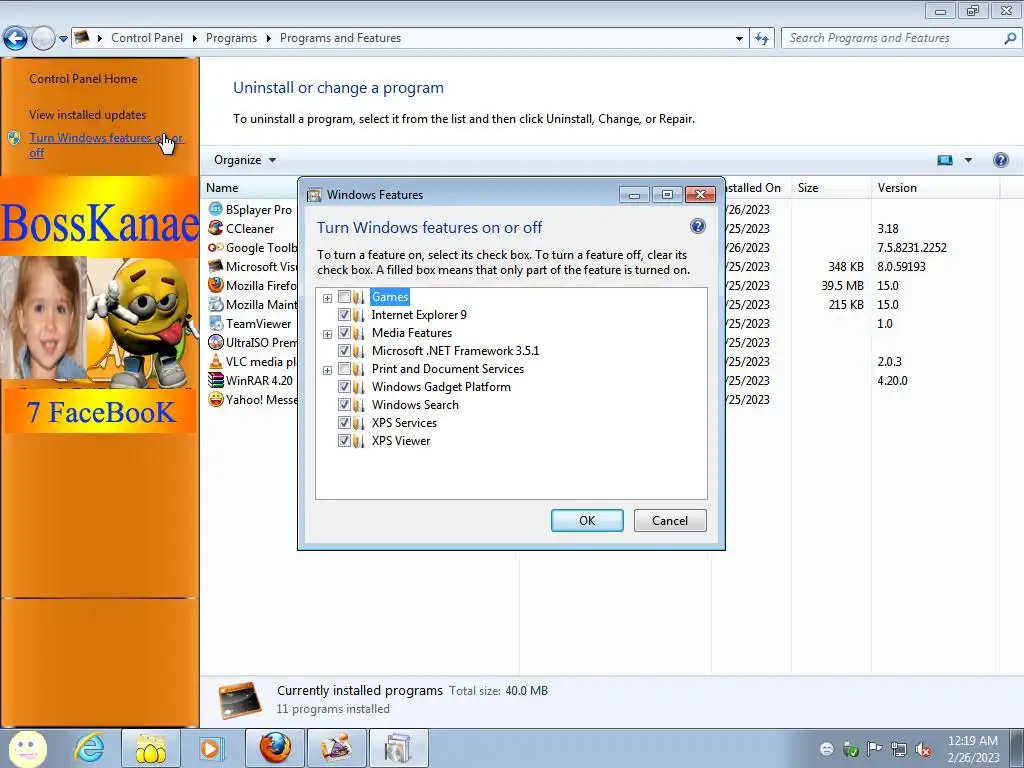Select the XPS Viewer feature label
This screenshot has width=1024, height=768.
pos(401,440)
